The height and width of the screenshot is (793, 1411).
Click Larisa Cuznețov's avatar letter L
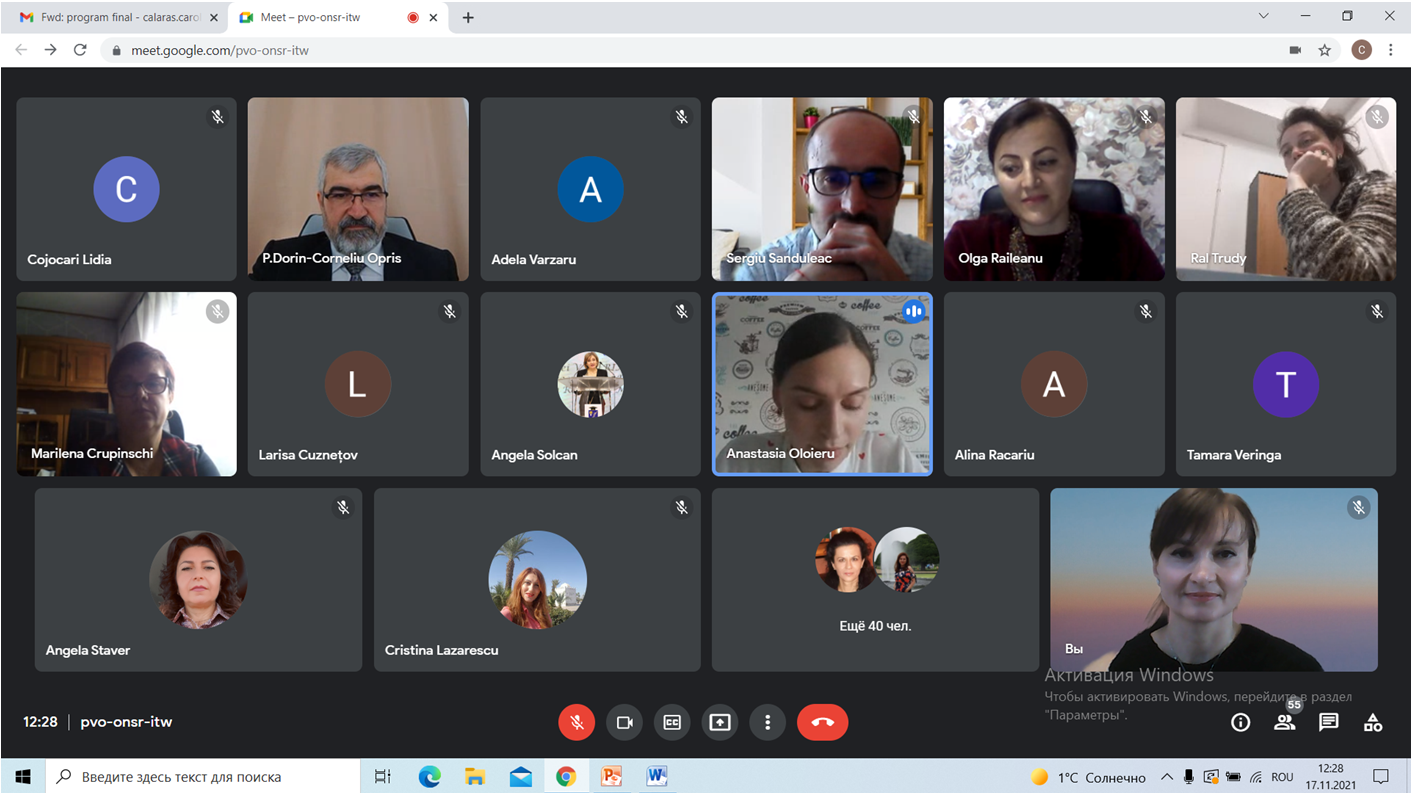[358, 384]
